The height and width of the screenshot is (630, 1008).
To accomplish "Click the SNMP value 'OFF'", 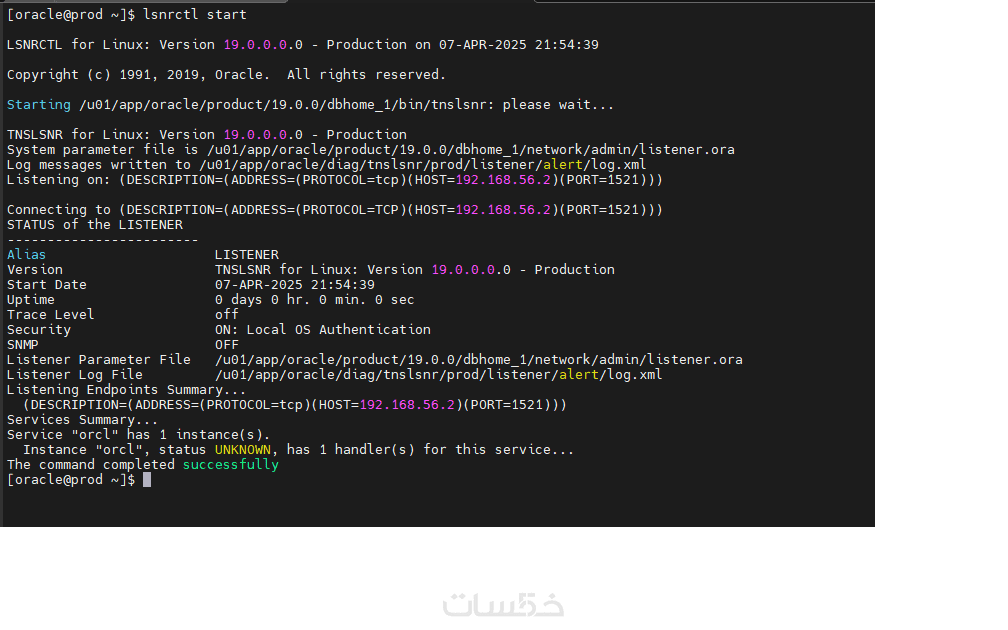I will click(226, 345).
